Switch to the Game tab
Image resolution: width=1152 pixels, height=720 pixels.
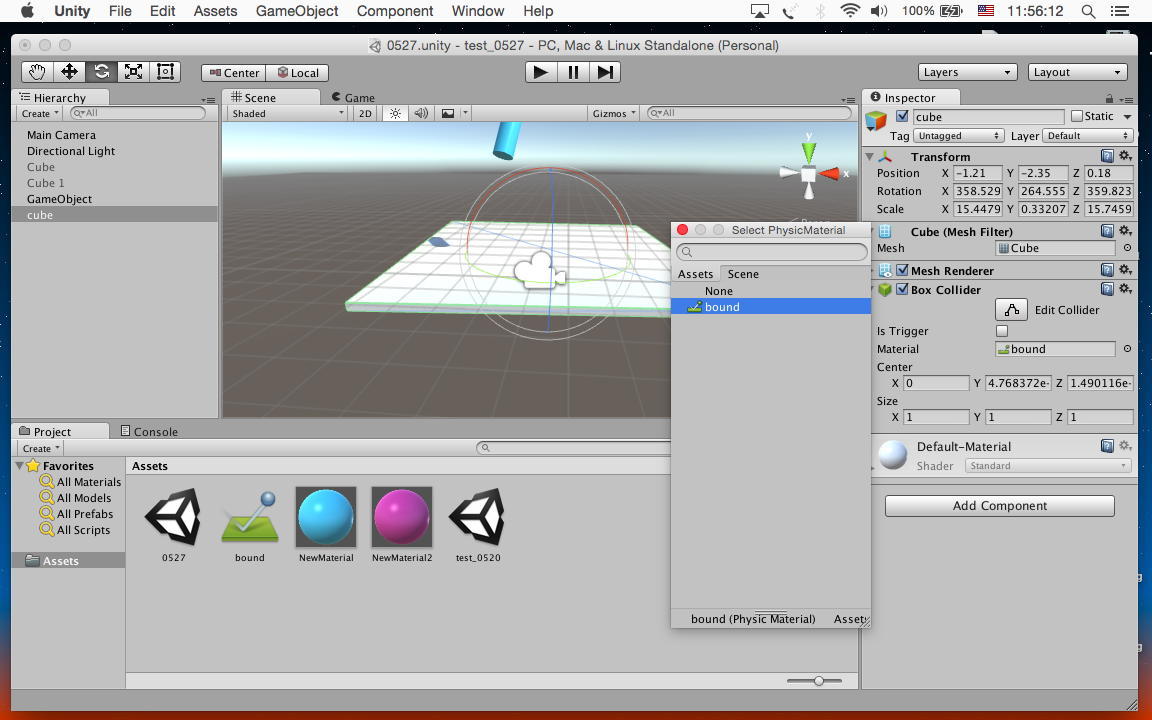359,98
